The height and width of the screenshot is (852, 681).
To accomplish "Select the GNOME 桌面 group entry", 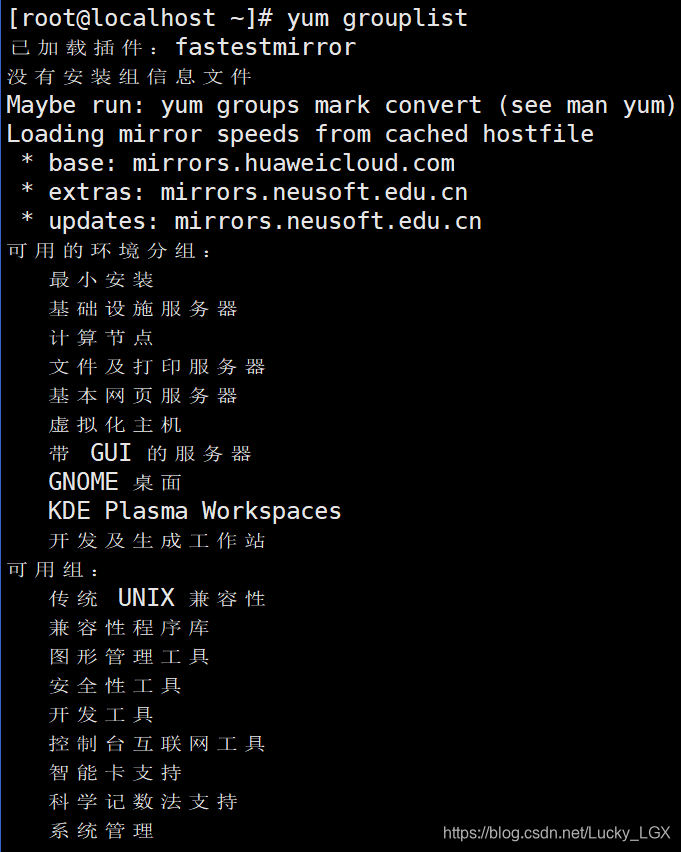I will pyautogui.click(x=115, y=483).
